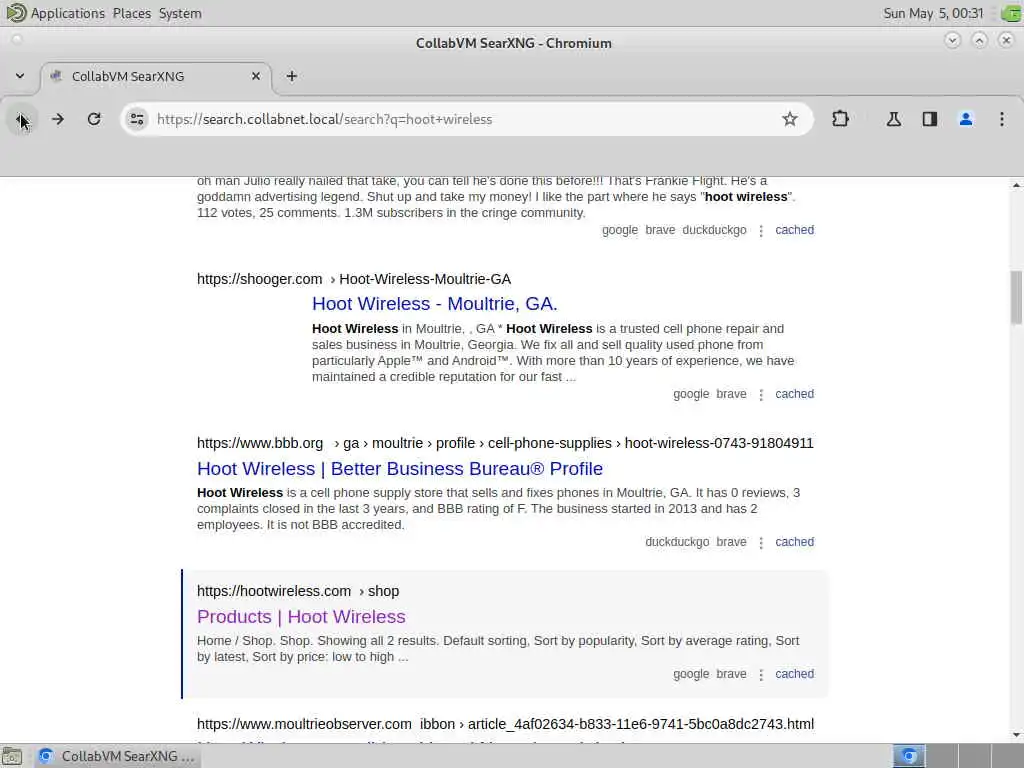Click https://www.bbb.org URL text
Screen dimensions: 1024x768
click(x=260, y=443)
